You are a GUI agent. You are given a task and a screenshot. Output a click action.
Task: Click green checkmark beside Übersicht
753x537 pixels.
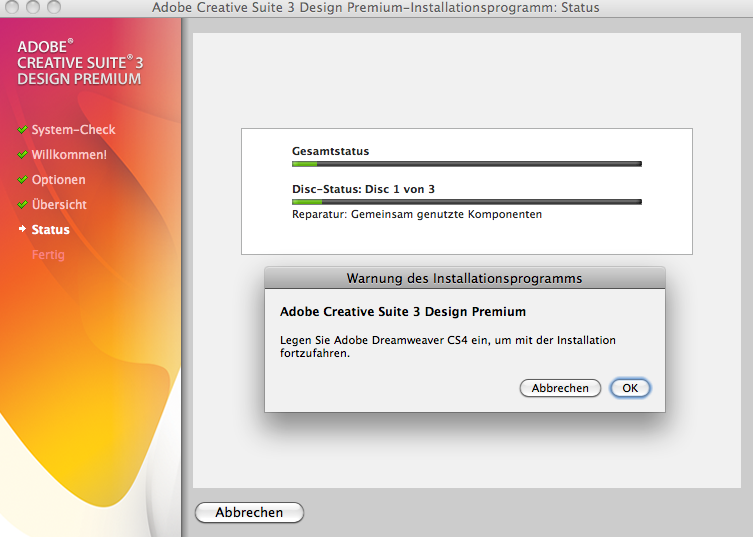pos(22,205)
